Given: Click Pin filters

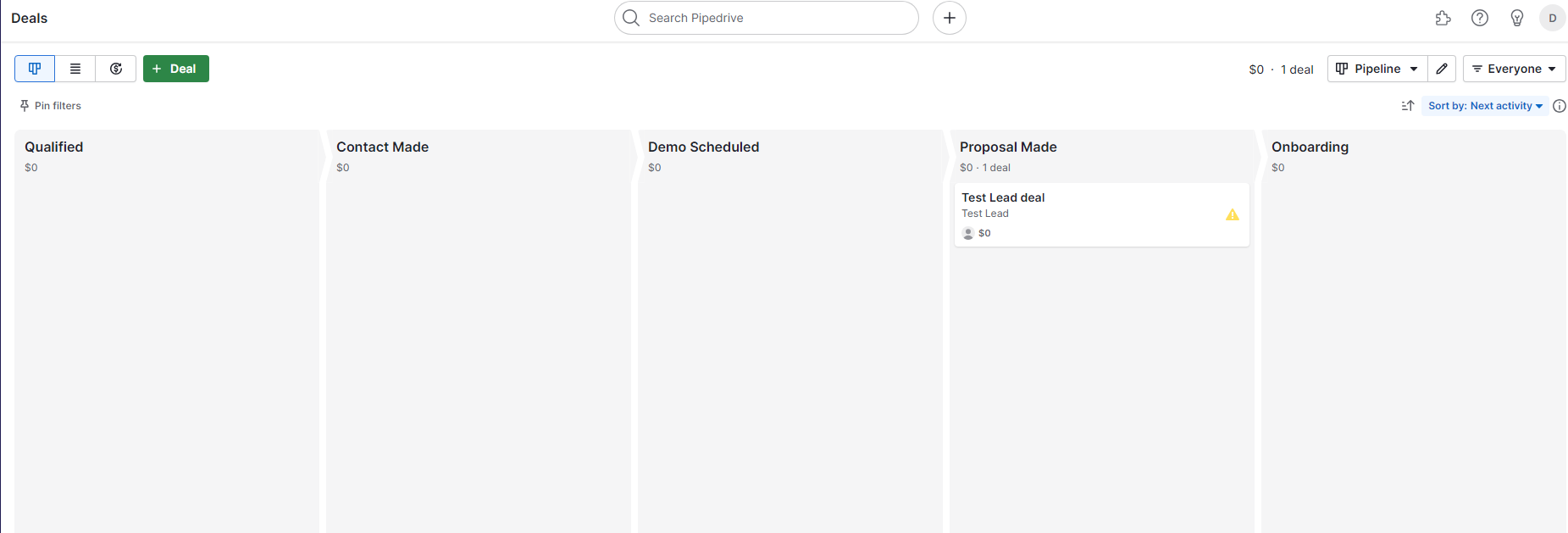Looking at the screenshot, I should point(51,106).
